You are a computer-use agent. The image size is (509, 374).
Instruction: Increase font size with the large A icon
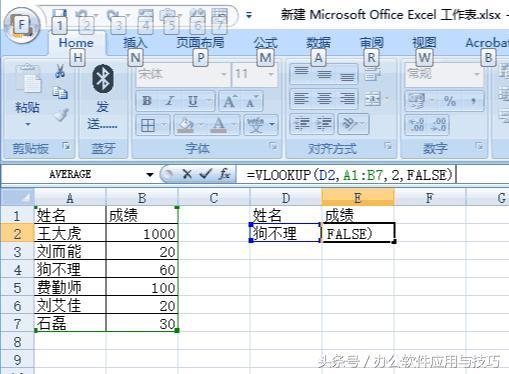coord(230,101)
